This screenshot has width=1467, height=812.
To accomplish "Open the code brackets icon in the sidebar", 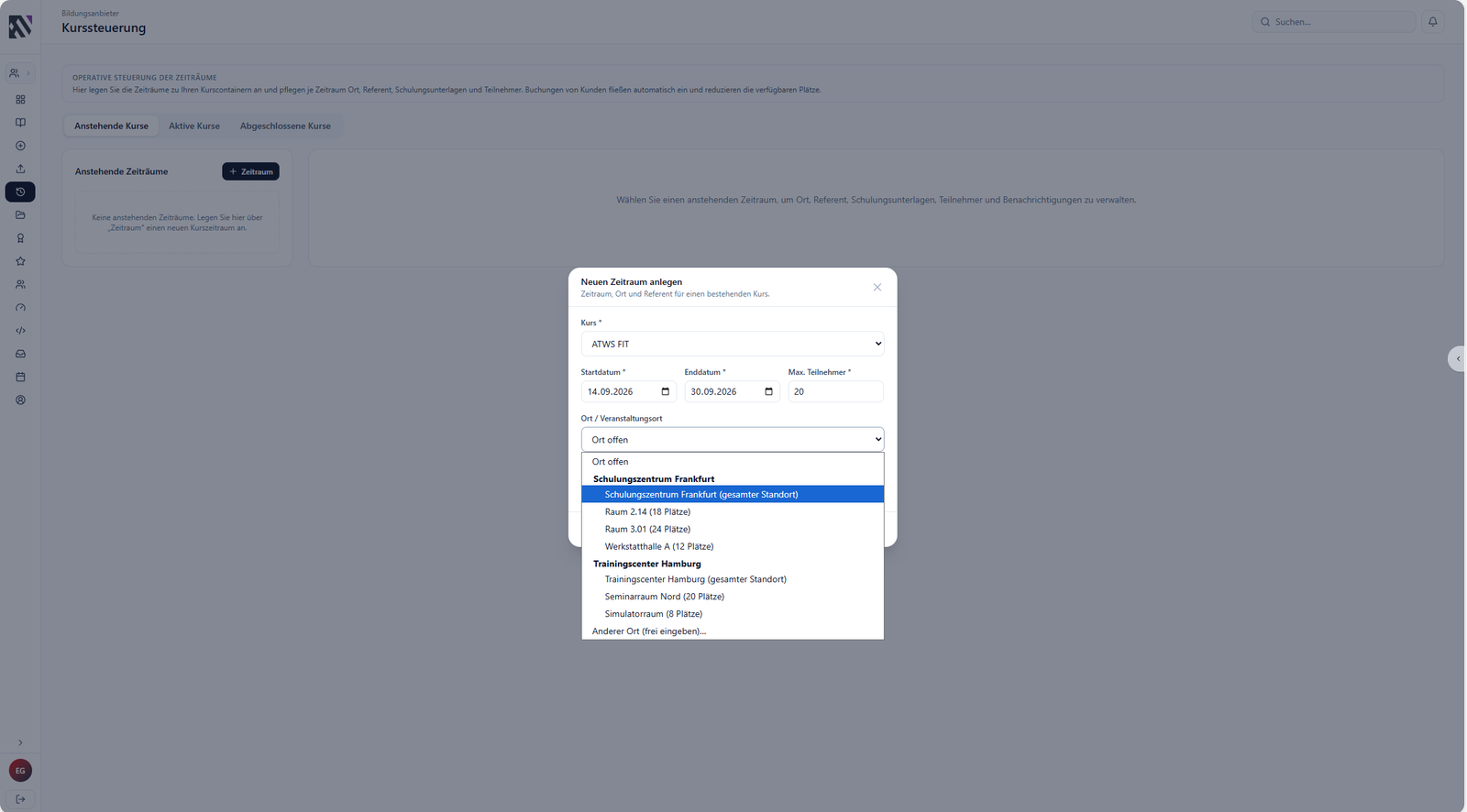I will tap(20, 331).
